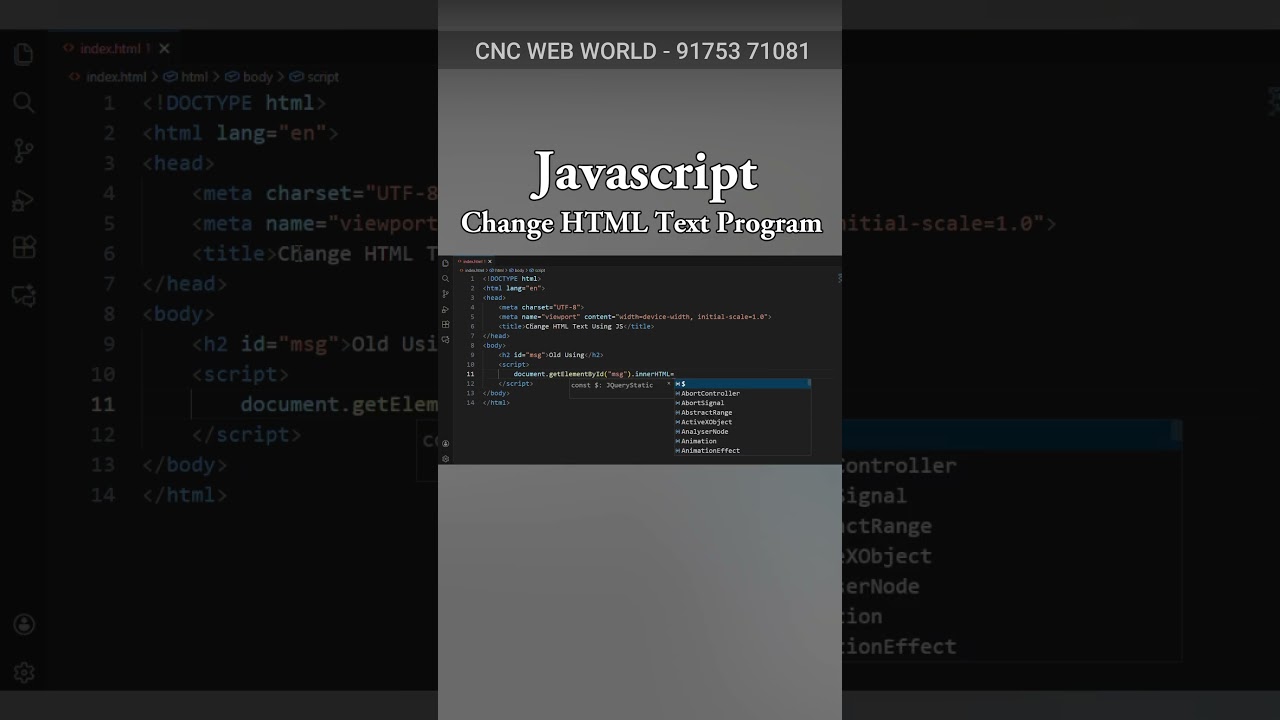Open script breadcrumb in dimmed background editor
The image size is (1280, 720).
point(315,77)
